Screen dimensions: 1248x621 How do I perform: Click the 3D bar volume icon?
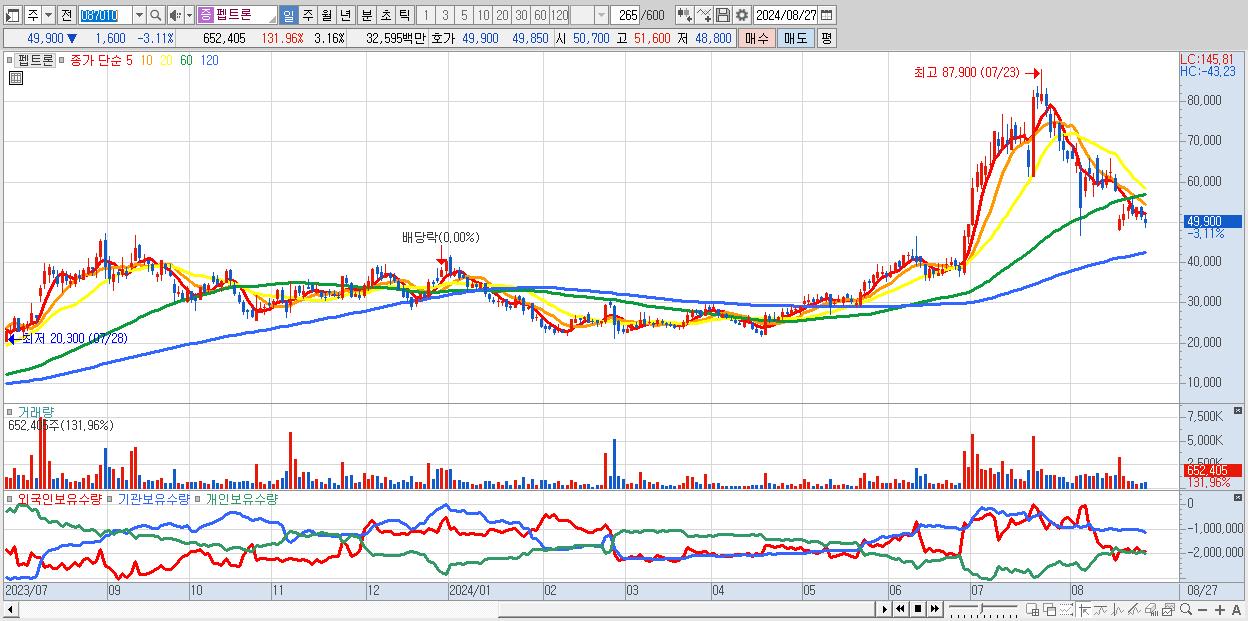1151,609
